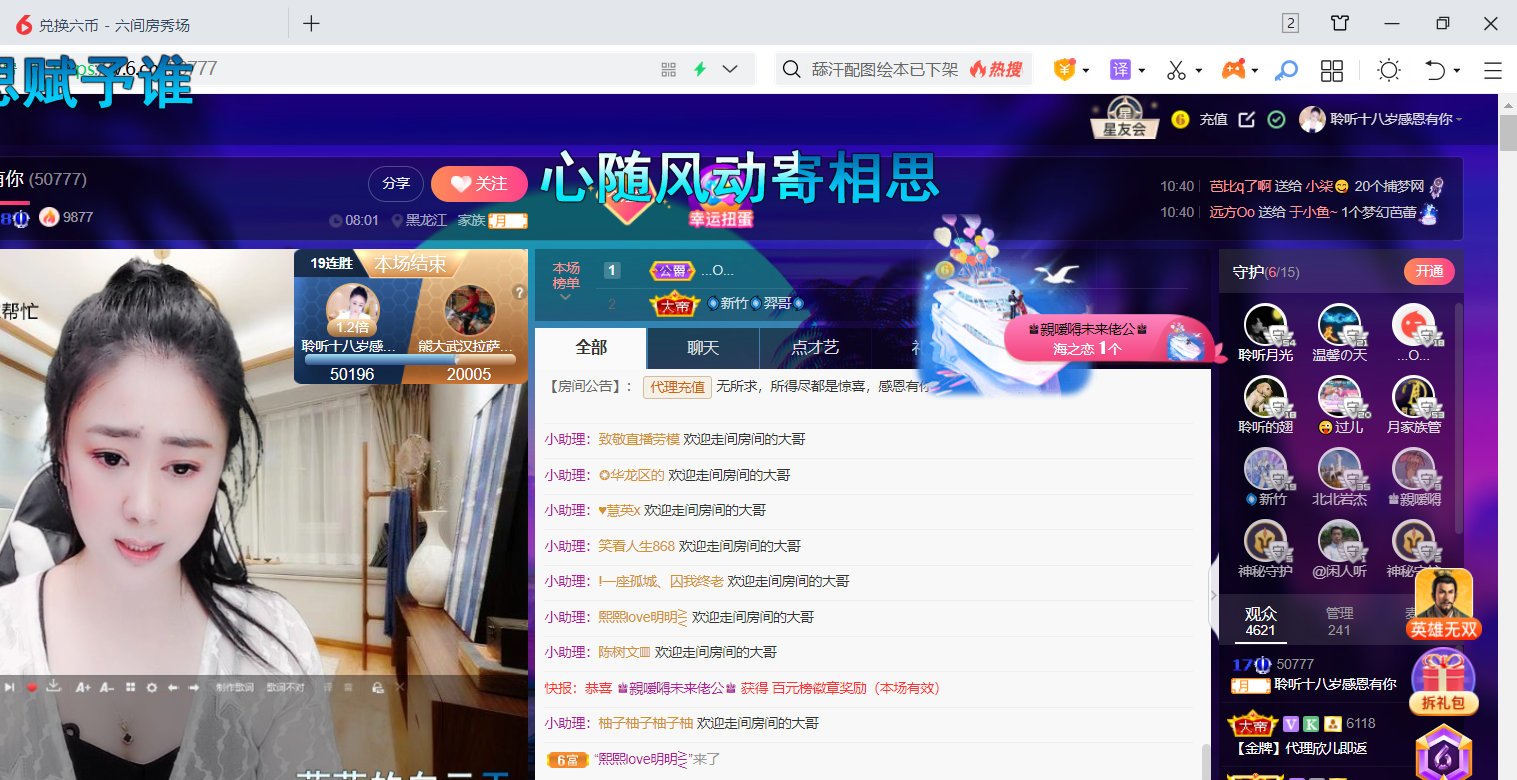Click the question mark on battle panel
Screen dimensions: 1517x780
click(519, 293)
